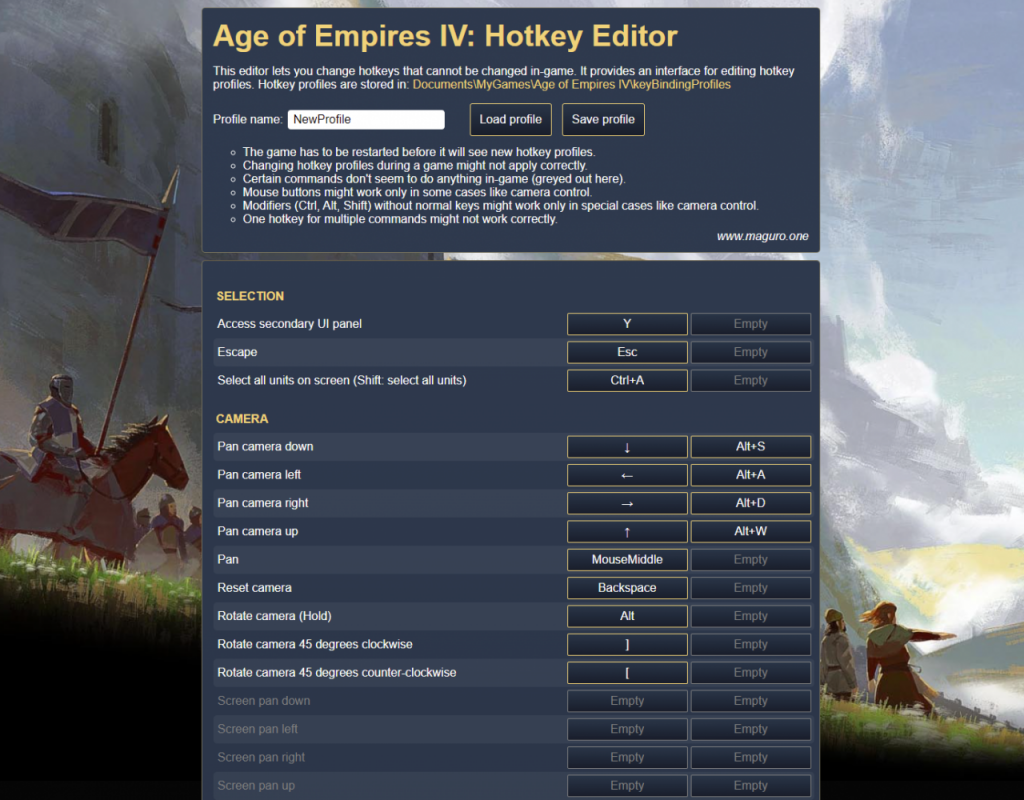This screenshot has height=800, width=1024.
Task: Rebind the Esc key for Escape command
Action: tap(627, 352)
